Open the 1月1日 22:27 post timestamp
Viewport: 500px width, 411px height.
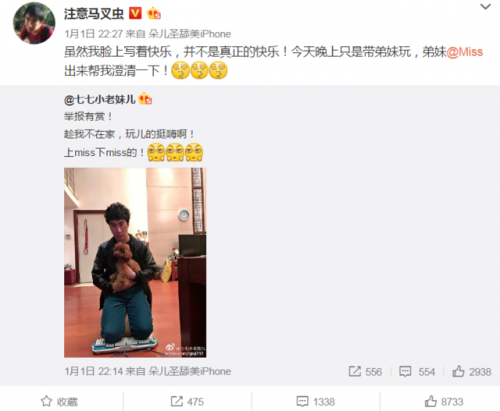point(94,34)
